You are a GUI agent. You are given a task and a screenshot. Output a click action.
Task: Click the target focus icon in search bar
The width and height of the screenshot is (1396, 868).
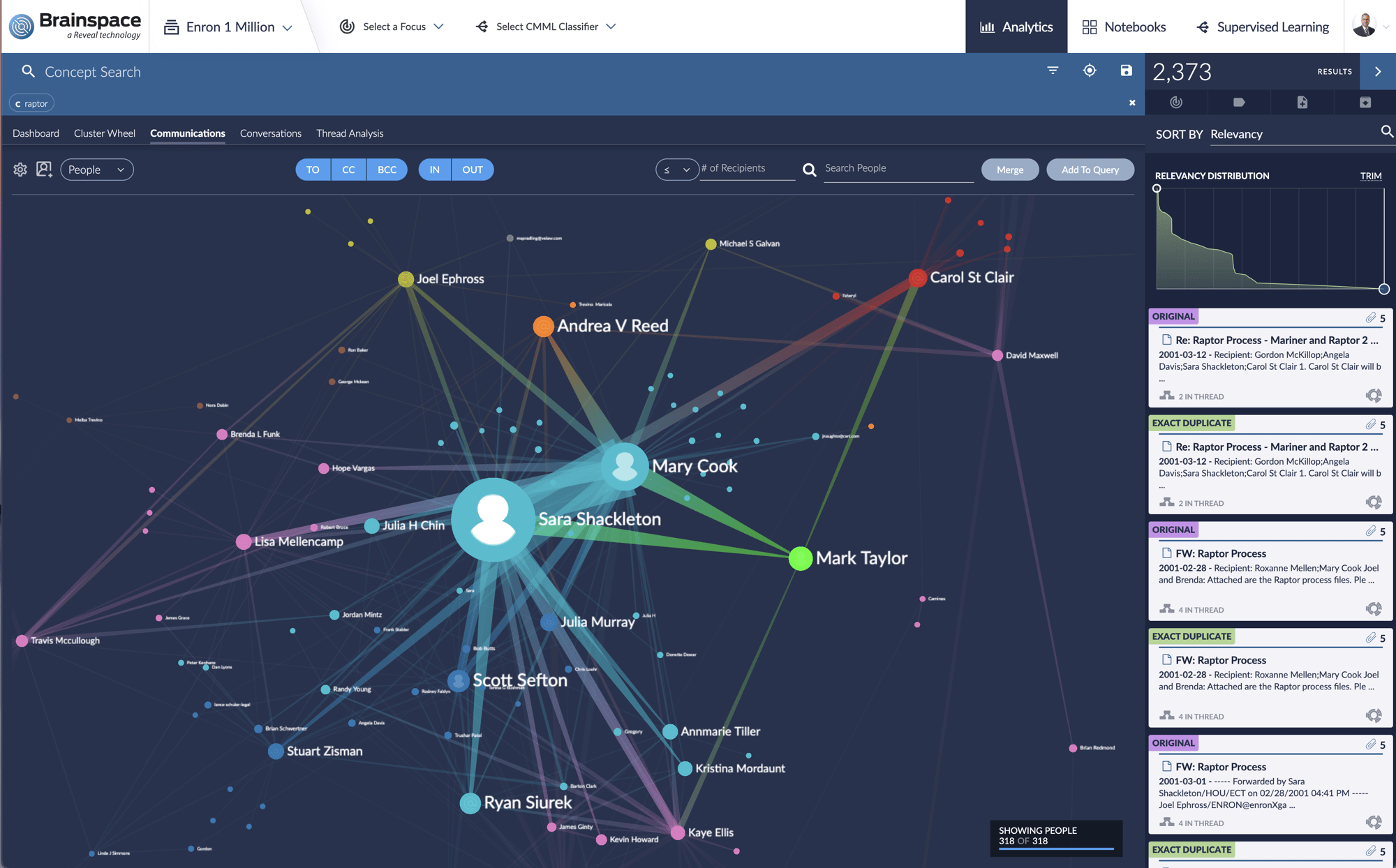click(1090, 70)
